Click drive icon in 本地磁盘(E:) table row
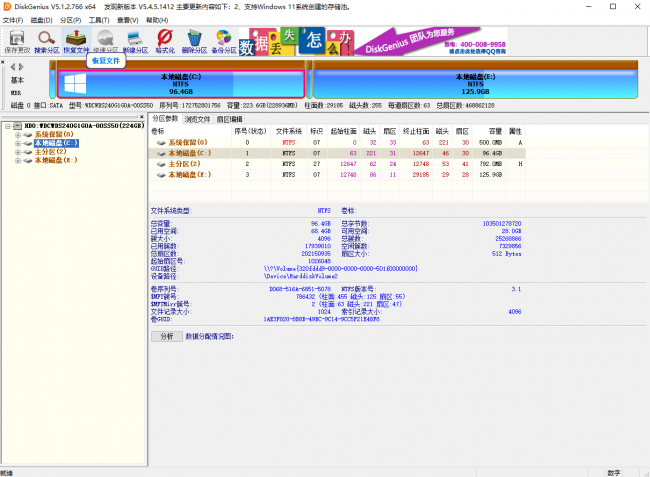650x477 pixels. point(161,175)
